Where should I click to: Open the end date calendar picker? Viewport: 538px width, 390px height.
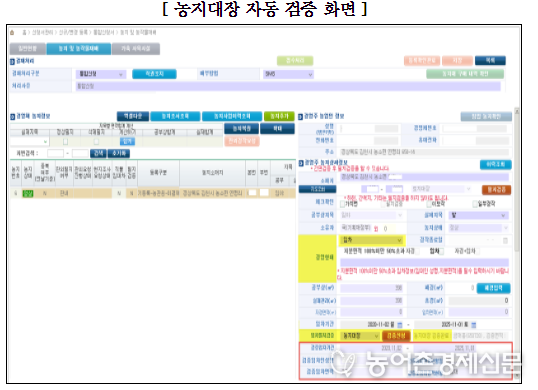474,324
